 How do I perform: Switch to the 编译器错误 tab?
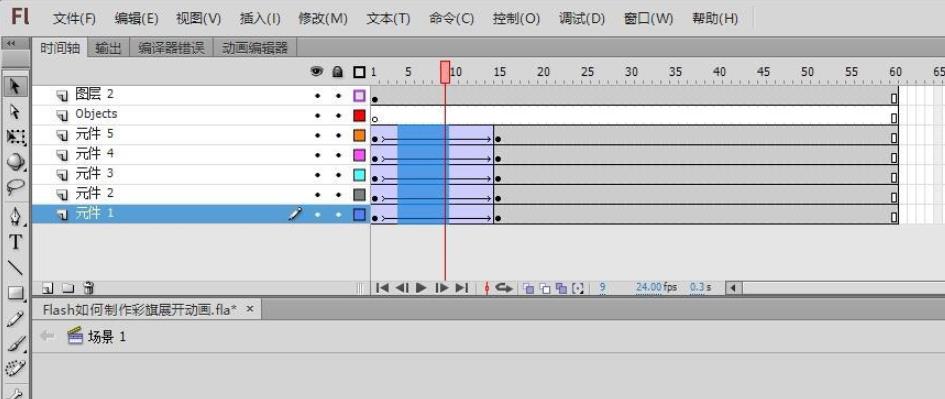click(171, 48)
